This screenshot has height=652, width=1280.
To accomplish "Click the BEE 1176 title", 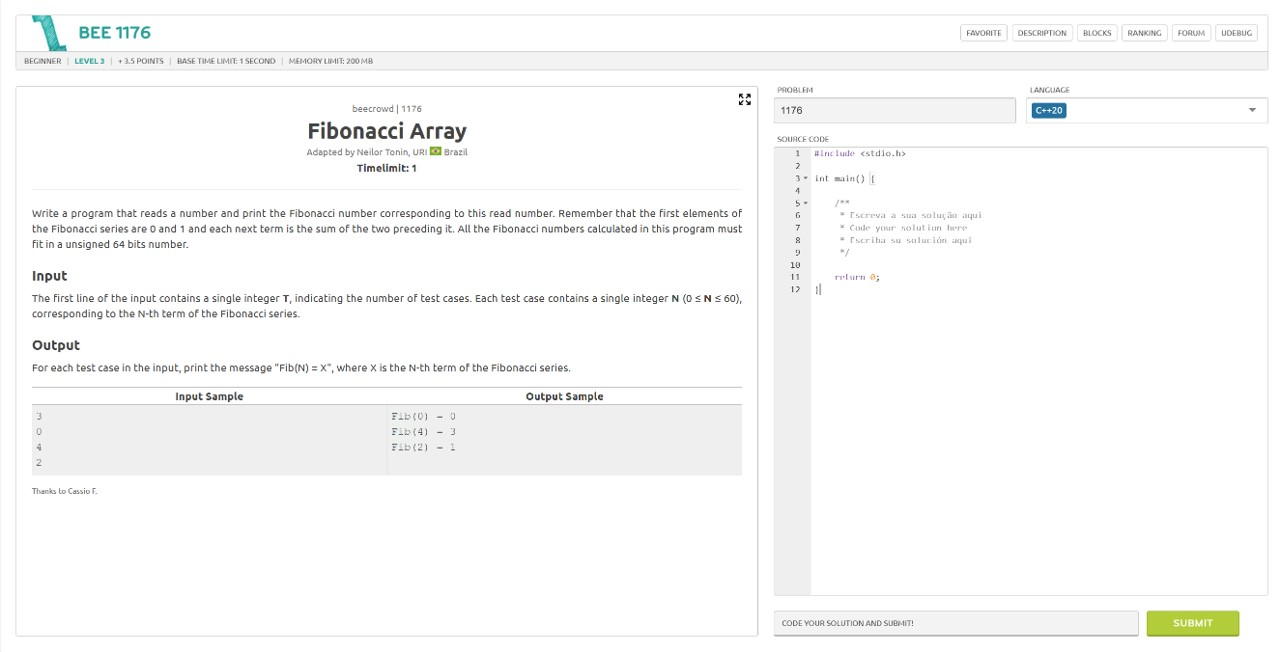I will click(115, 33).
